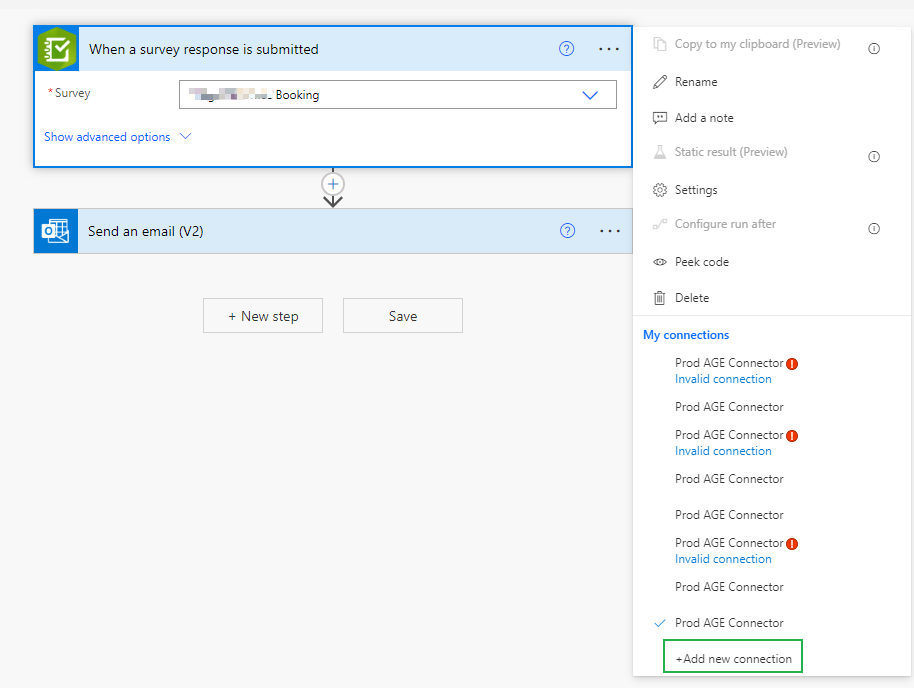This screenshot has width=914, height=688.
Task: Click the Add a note speech bubble icon
Action: click(x=660, y=117)
